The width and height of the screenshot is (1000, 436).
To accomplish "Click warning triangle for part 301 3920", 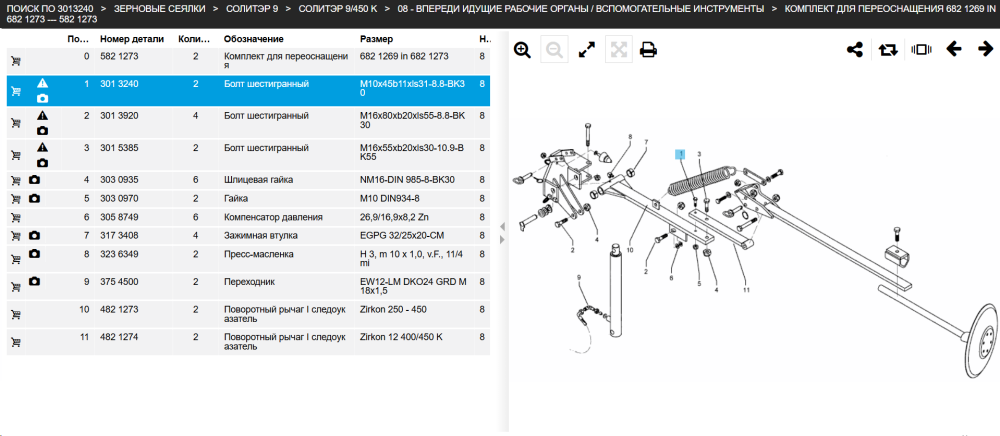I will [x=42, y=115].
